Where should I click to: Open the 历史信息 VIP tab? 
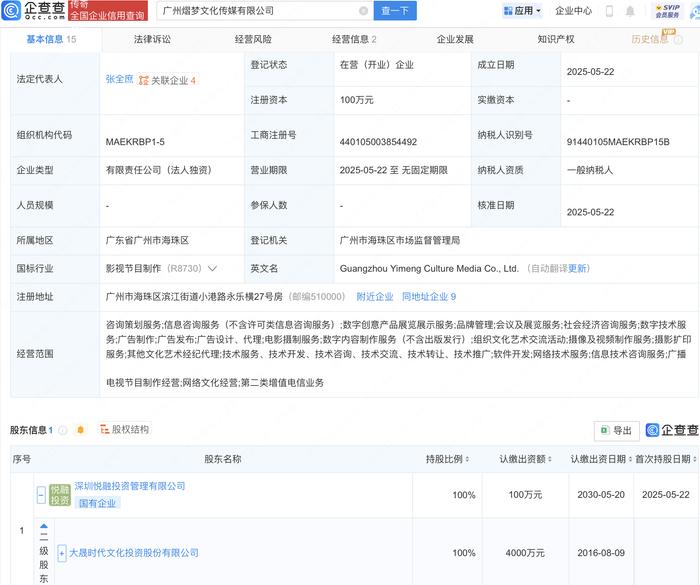coord(650,39)
